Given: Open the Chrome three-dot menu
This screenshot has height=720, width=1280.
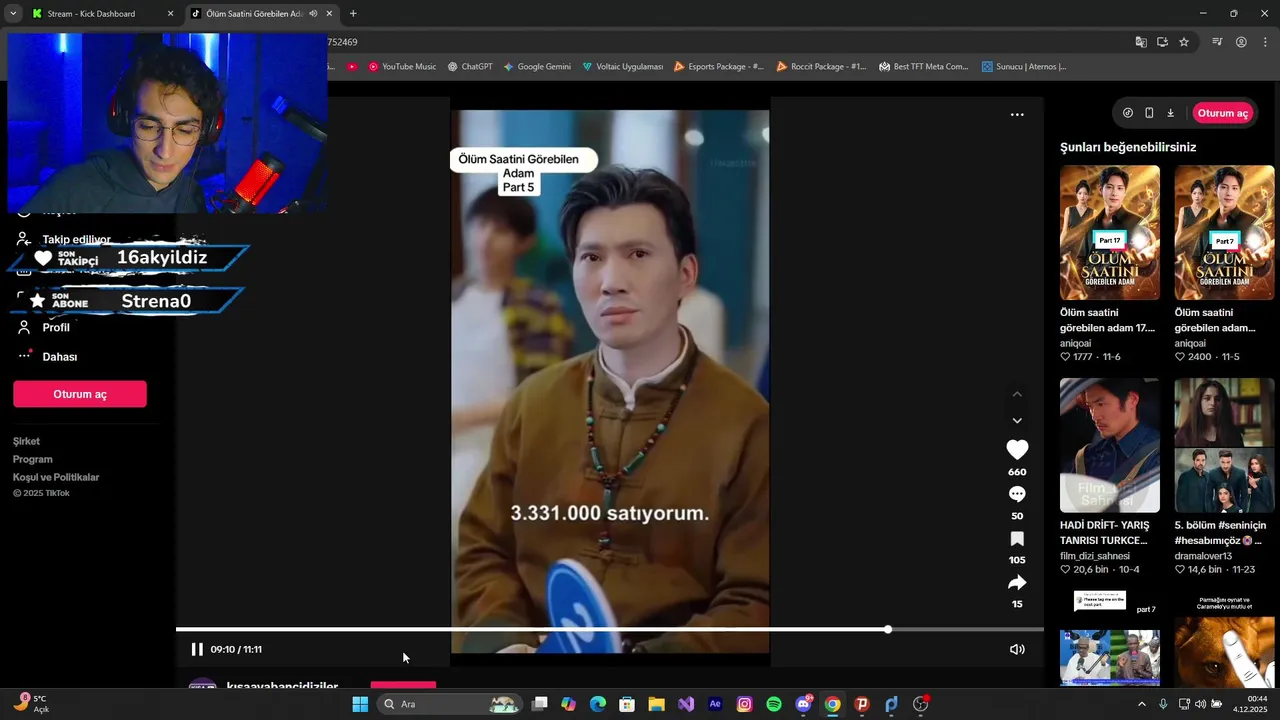Looking at the screenshot, I should (1265, 42).
